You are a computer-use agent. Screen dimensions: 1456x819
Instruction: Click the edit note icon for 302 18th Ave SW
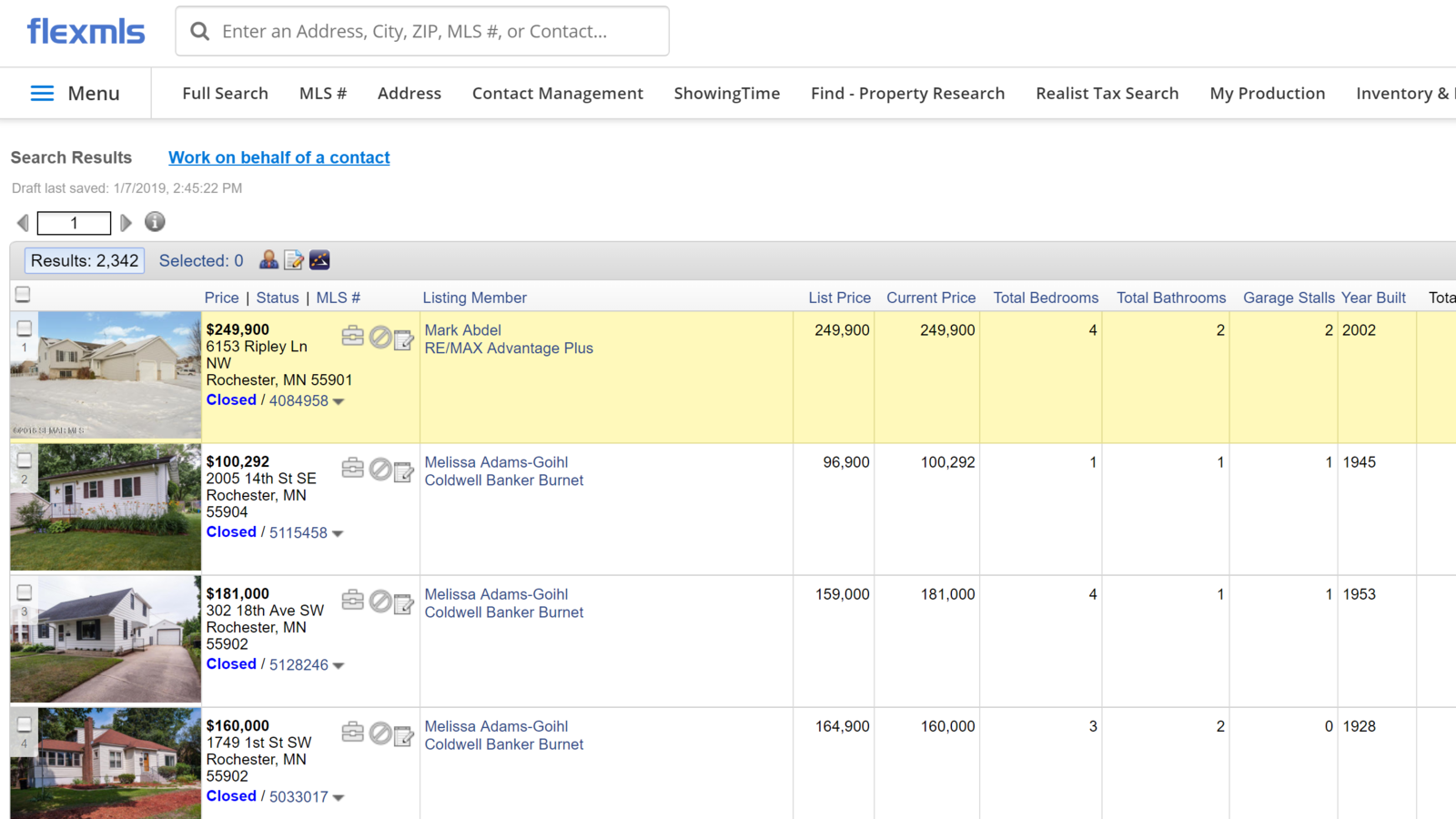point(404,602)
